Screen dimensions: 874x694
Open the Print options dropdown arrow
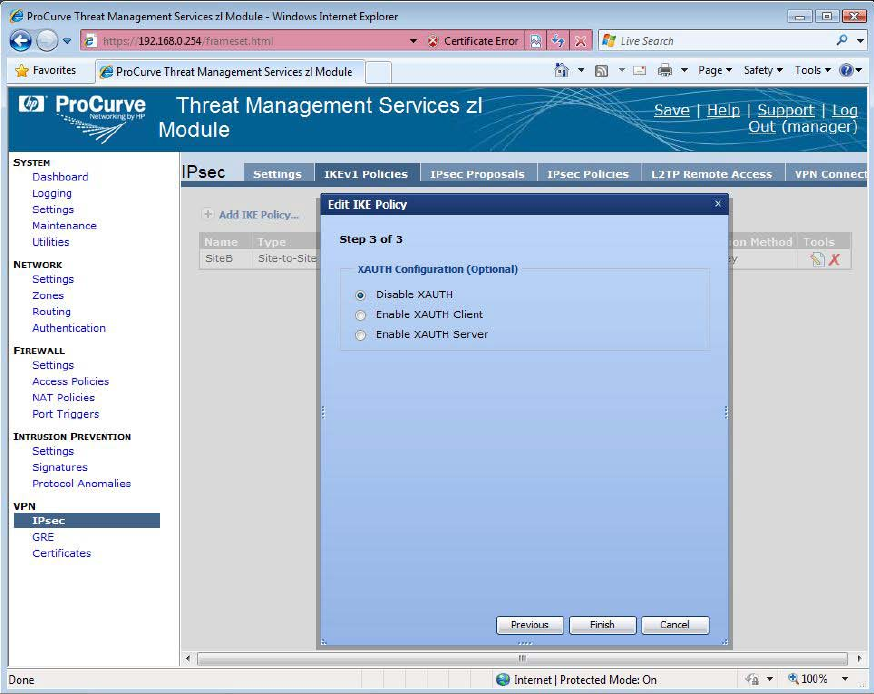pos(684,70)
